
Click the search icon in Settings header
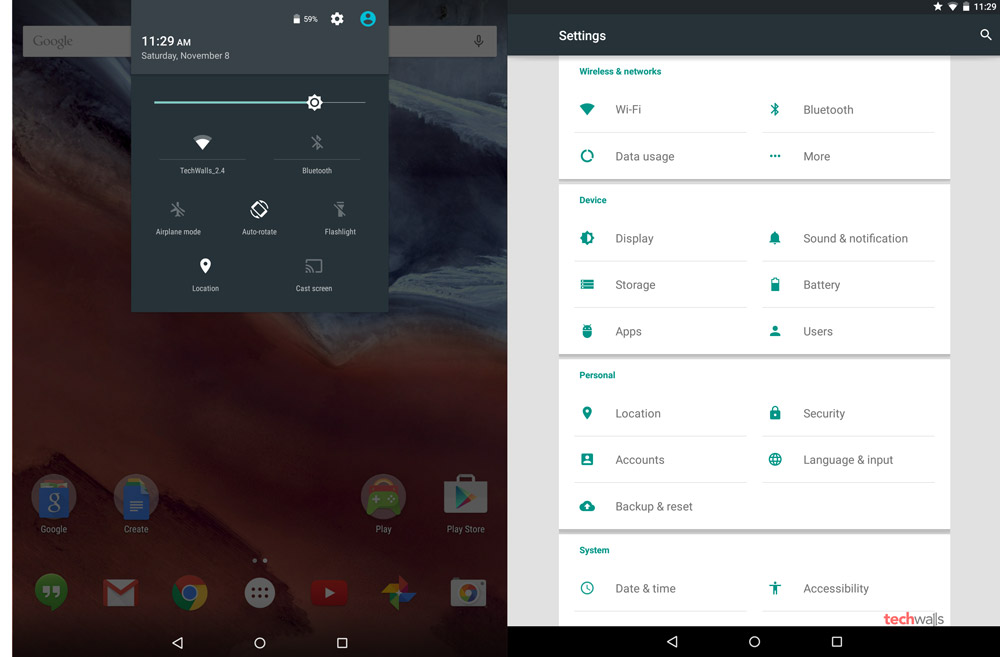pos(985,35)
